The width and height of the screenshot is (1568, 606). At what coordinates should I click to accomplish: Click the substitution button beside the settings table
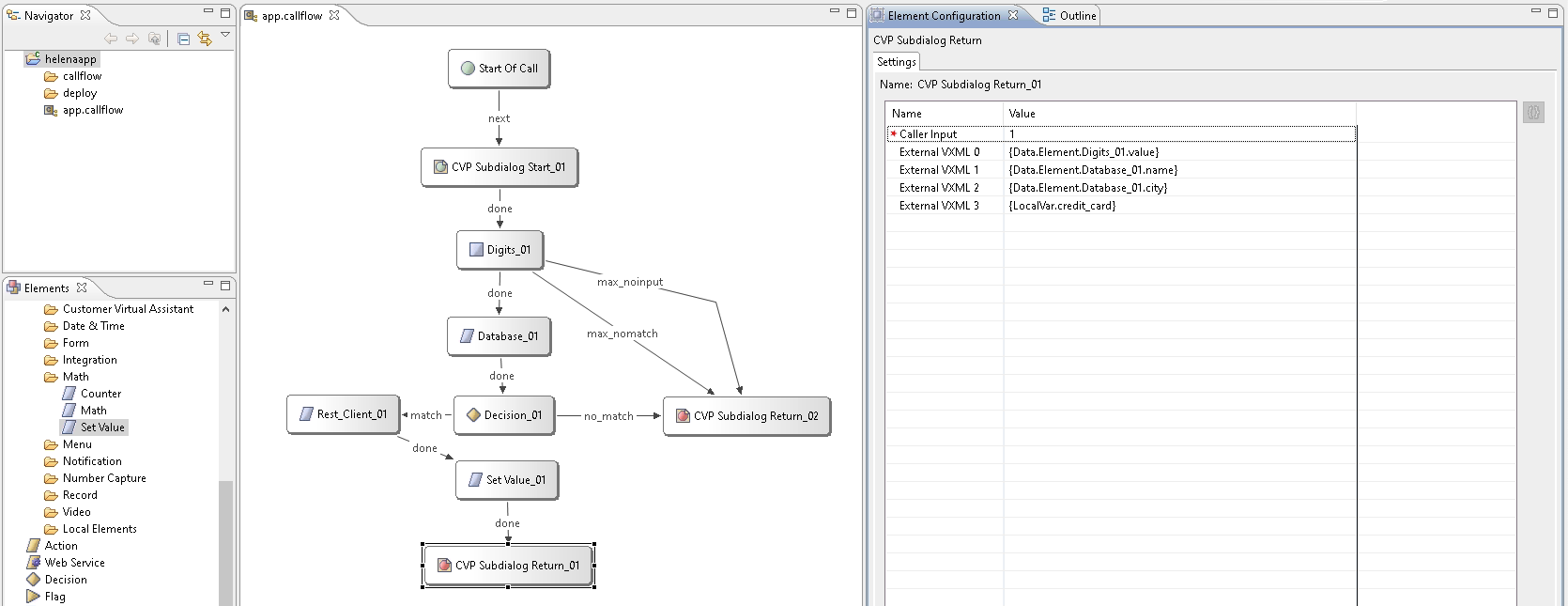click(x=1533, y=113)
